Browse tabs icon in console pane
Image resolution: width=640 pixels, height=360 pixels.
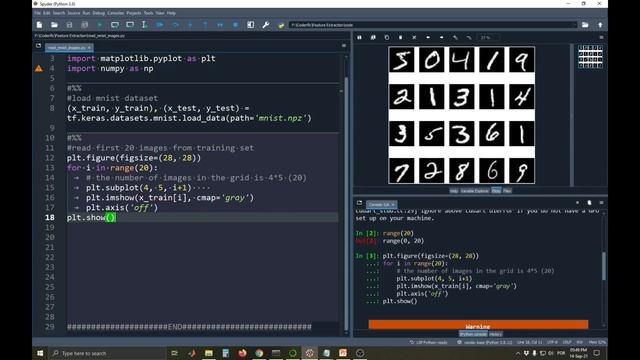[x=359, y=202]
